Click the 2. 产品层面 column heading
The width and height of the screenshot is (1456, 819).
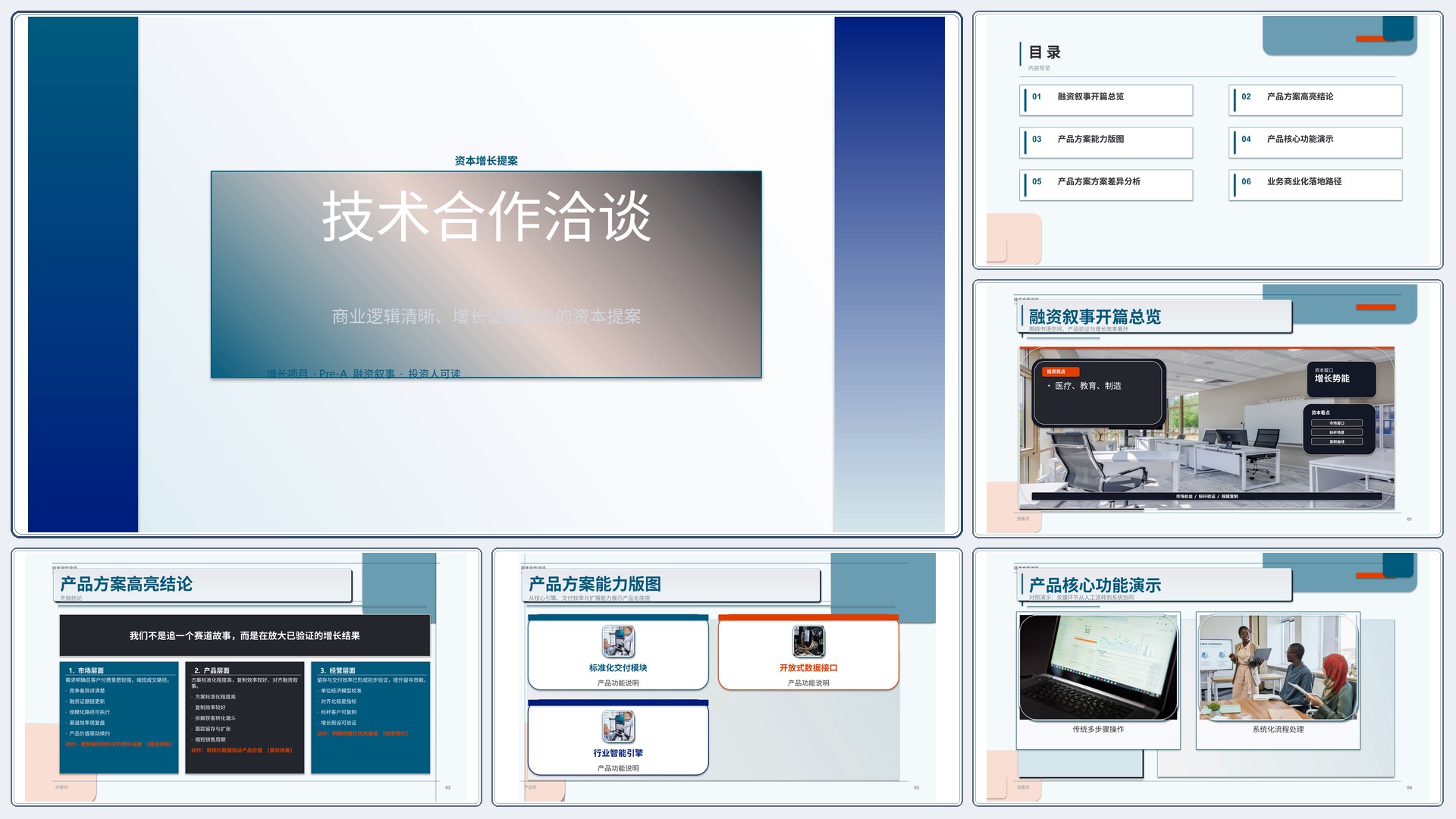[x=212, y=670]
